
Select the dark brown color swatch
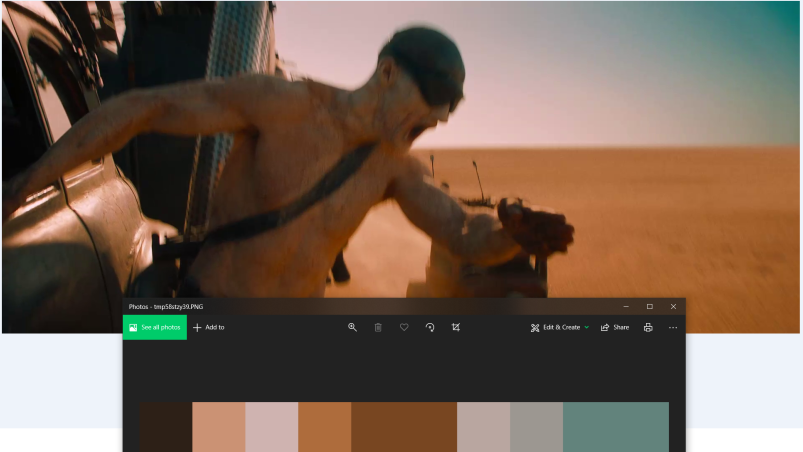coord(165,427)
